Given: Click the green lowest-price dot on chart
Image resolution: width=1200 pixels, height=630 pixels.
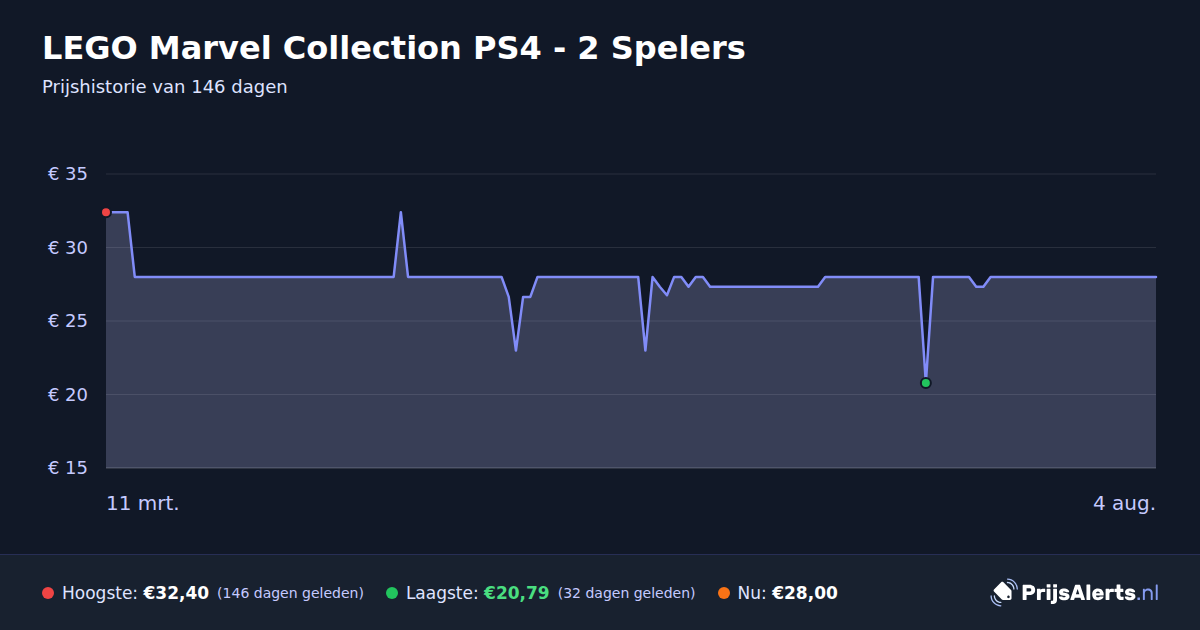Looking at the screenshot, I should [x=926, y=383].
